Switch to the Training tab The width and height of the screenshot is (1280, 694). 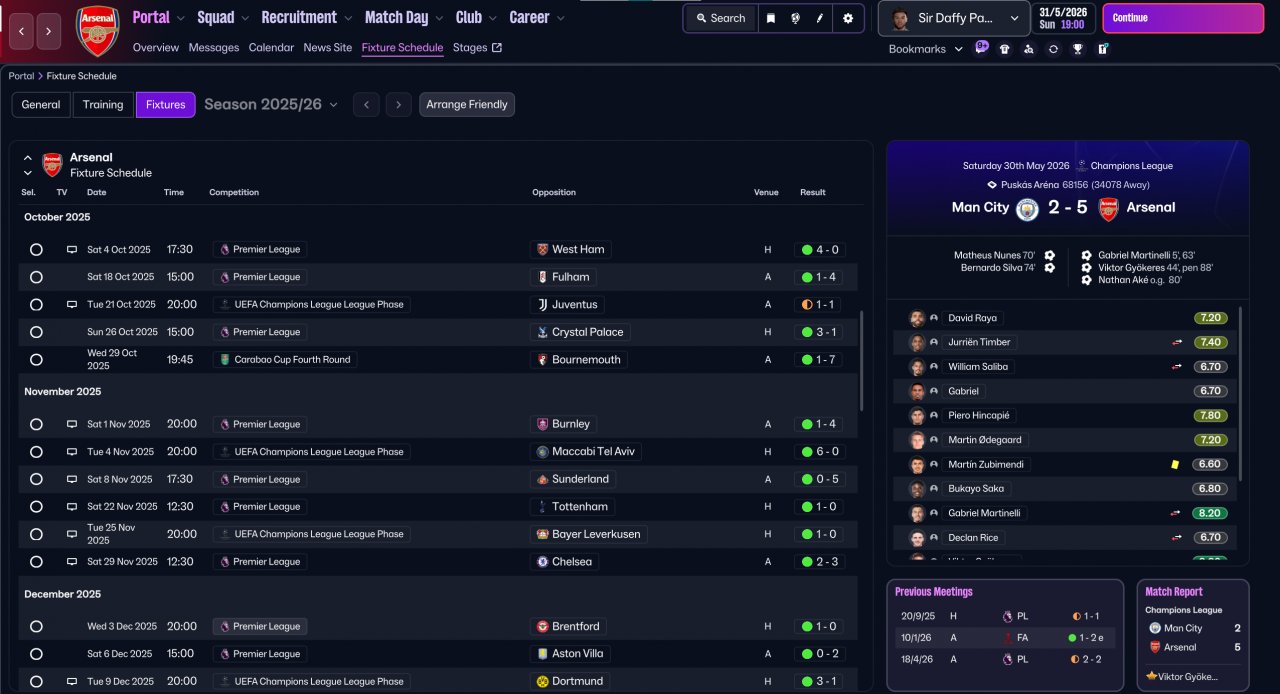click(x=103, y=105)
